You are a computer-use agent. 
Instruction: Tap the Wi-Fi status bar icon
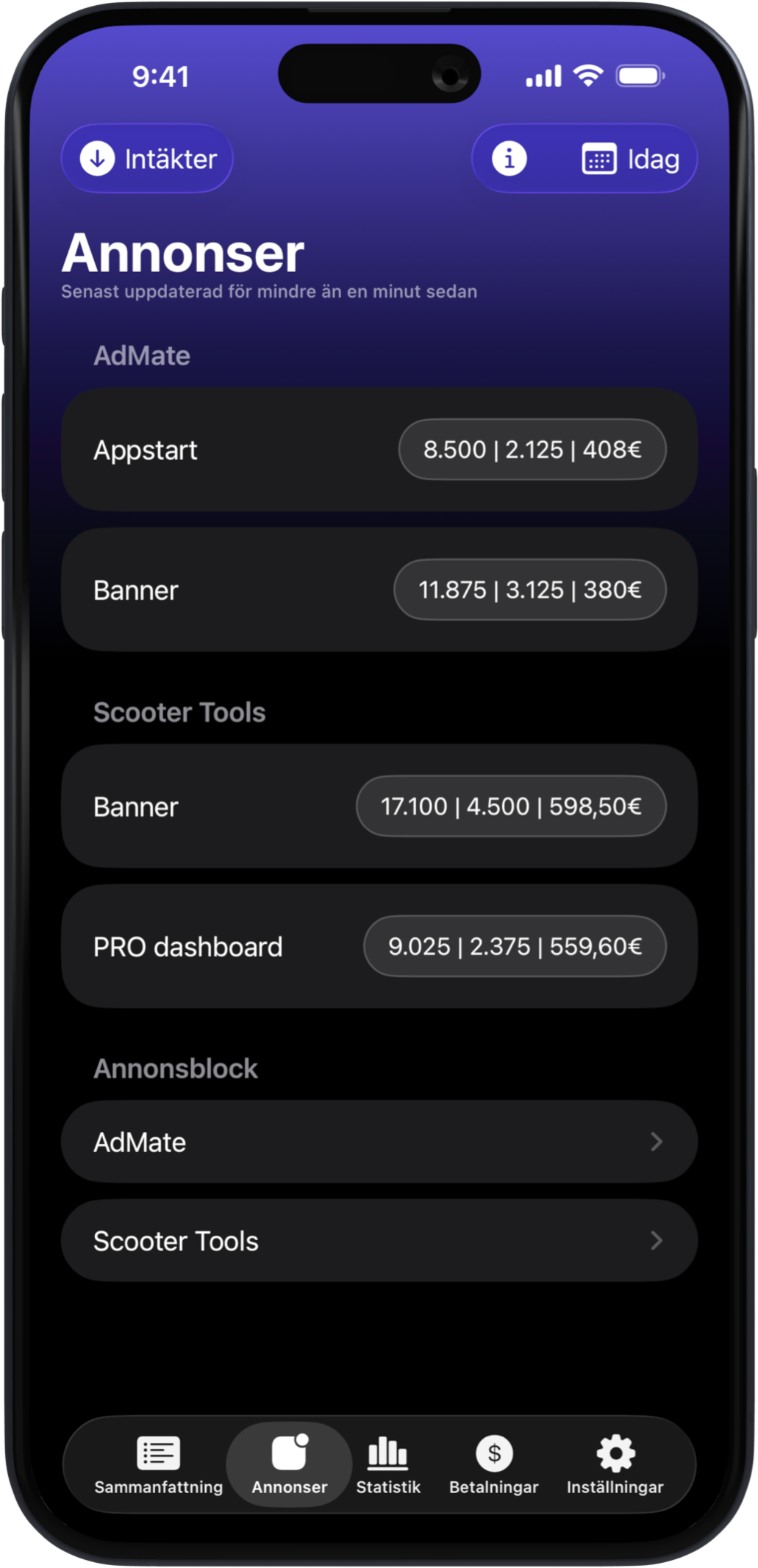click(x=587, y=75)
